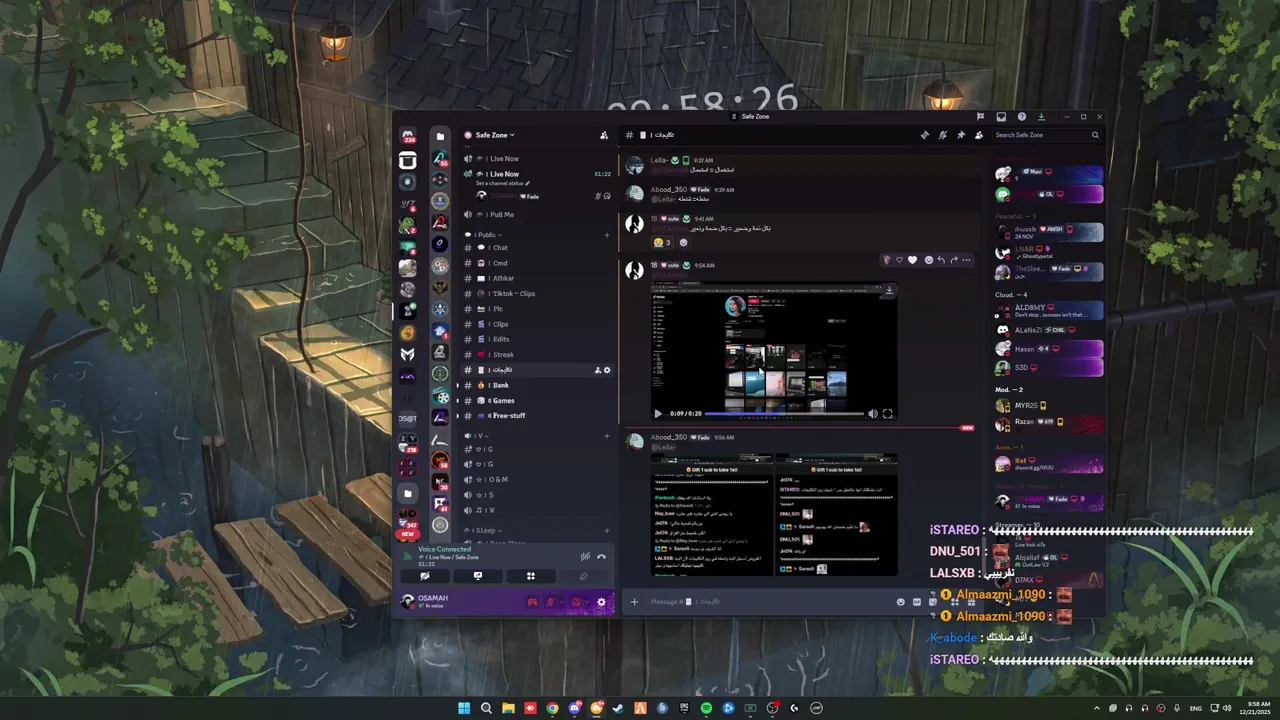
Task: Open the Tiktok – Clips channel
Action: click(x=537, y=294)
